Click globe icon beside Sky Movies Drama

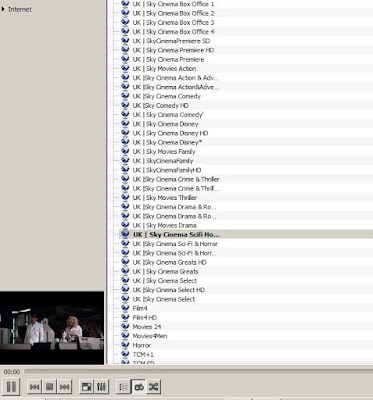click(x=125, y=225)
